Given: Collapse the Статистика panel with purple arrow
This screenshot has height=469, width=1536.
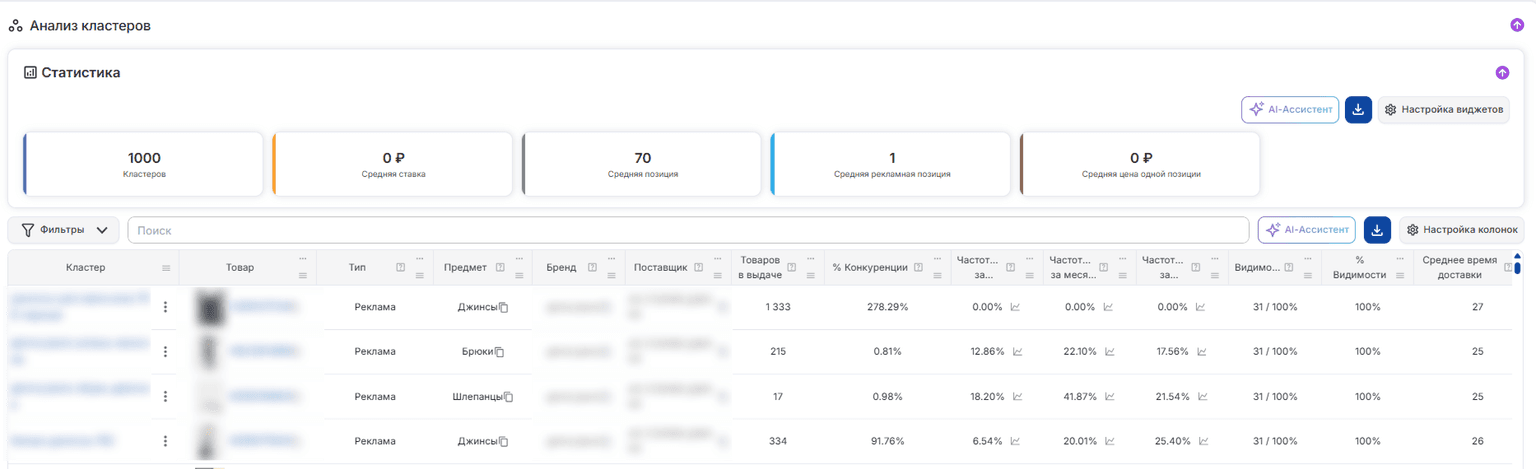Looking at the screenshot, I should 1502,73.
